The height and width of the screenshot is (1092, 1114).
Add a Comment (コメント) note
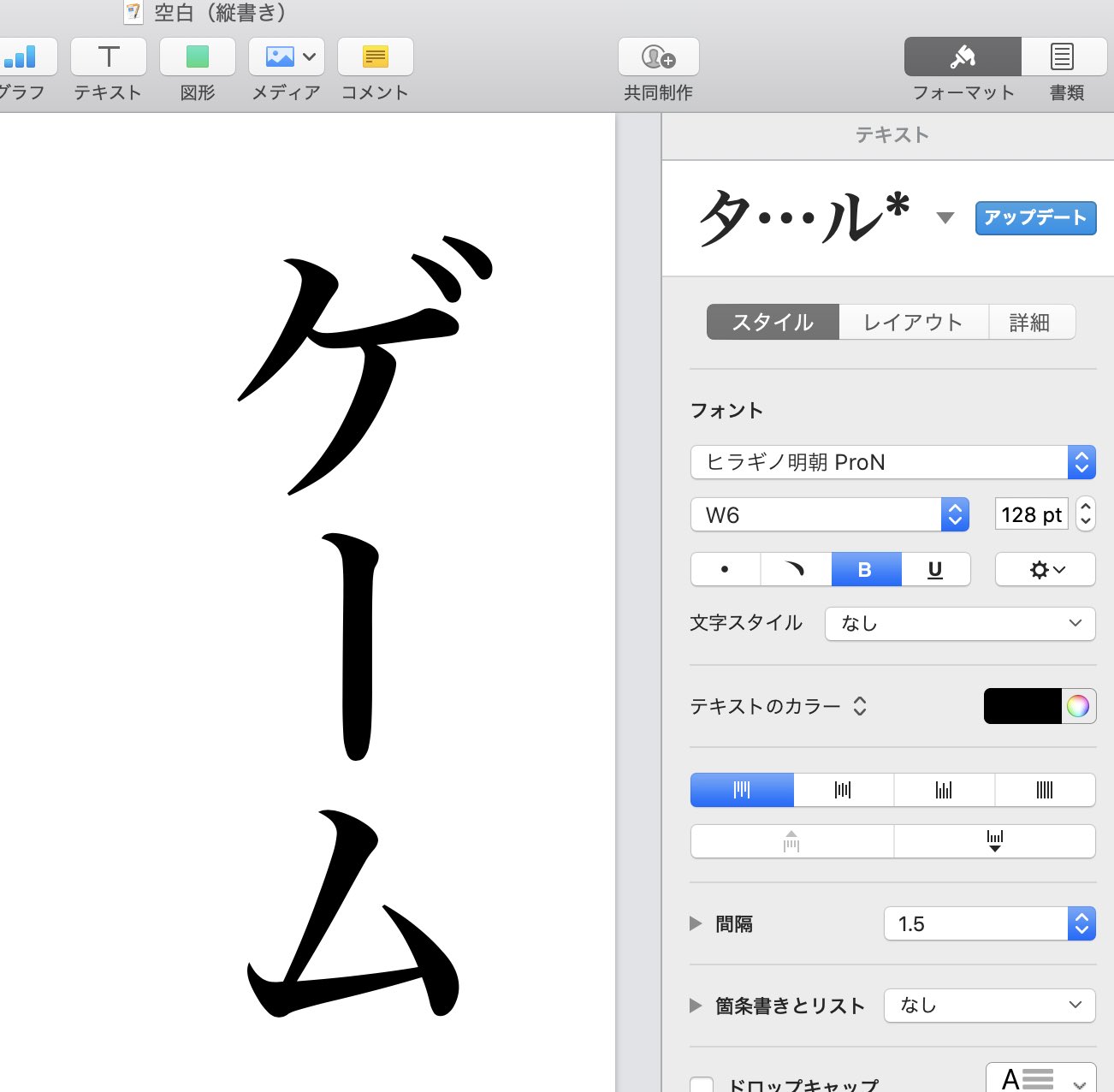[376, 57]
